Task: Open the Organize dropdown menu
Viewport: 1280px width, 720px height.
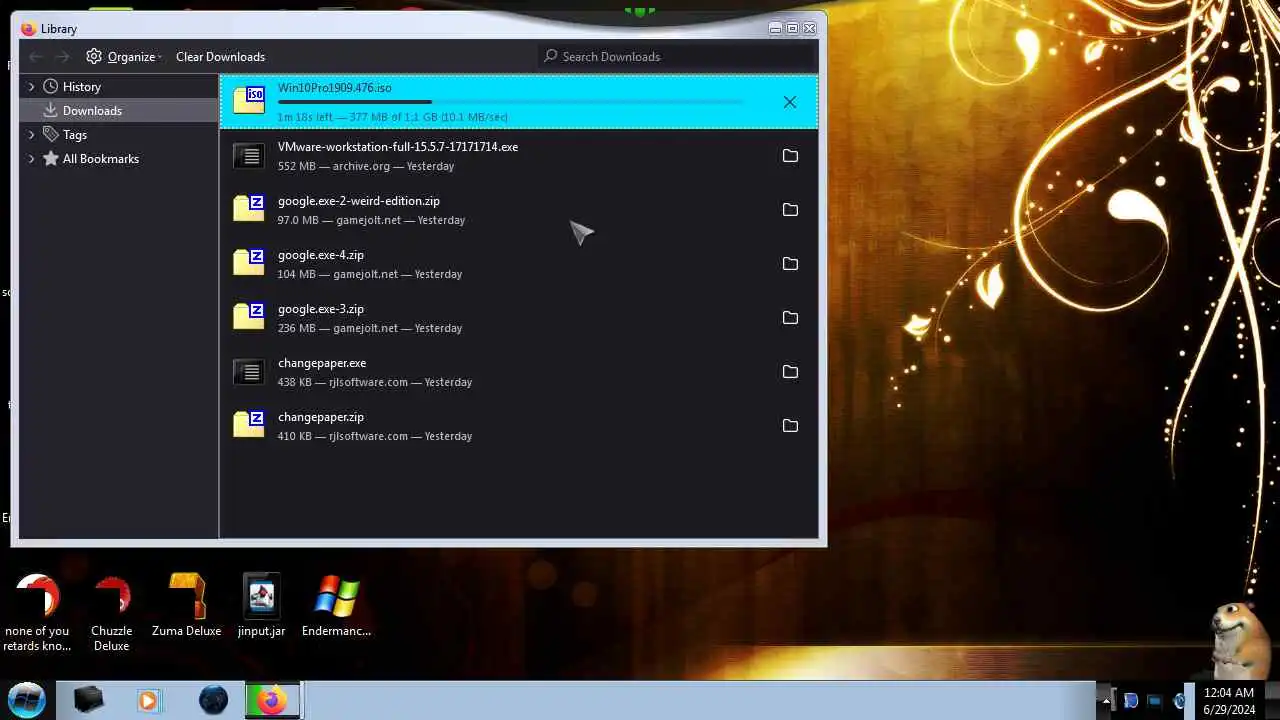Action: (x=123, y=57)
